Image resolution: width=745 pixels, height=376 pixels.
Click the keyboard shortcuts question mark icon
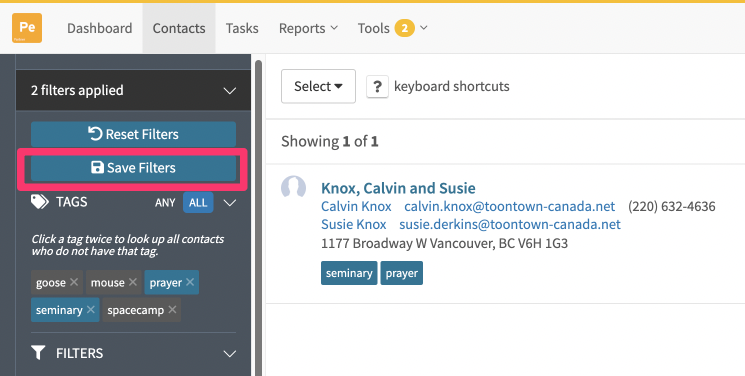377,87
